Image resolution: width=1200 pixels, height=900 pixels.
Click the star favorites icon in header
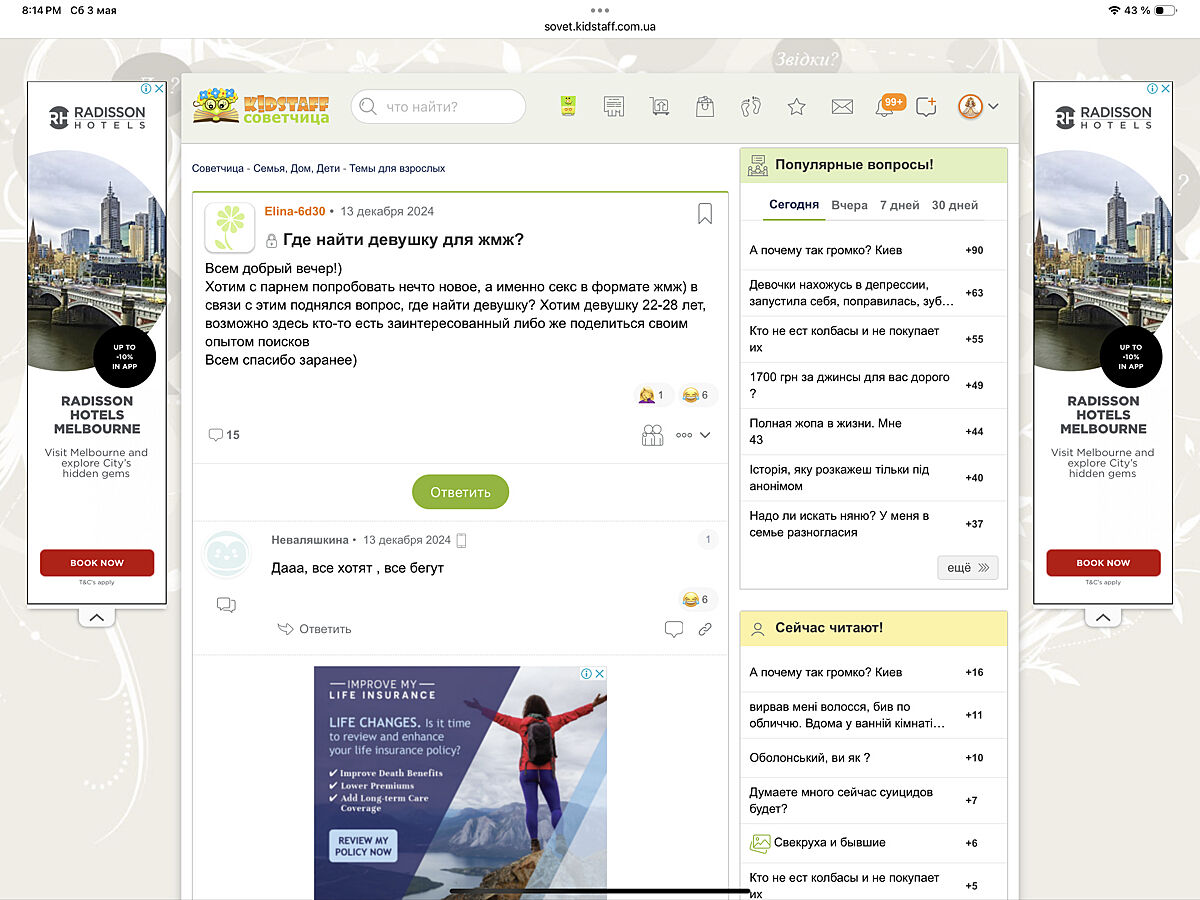pos(796,106)
